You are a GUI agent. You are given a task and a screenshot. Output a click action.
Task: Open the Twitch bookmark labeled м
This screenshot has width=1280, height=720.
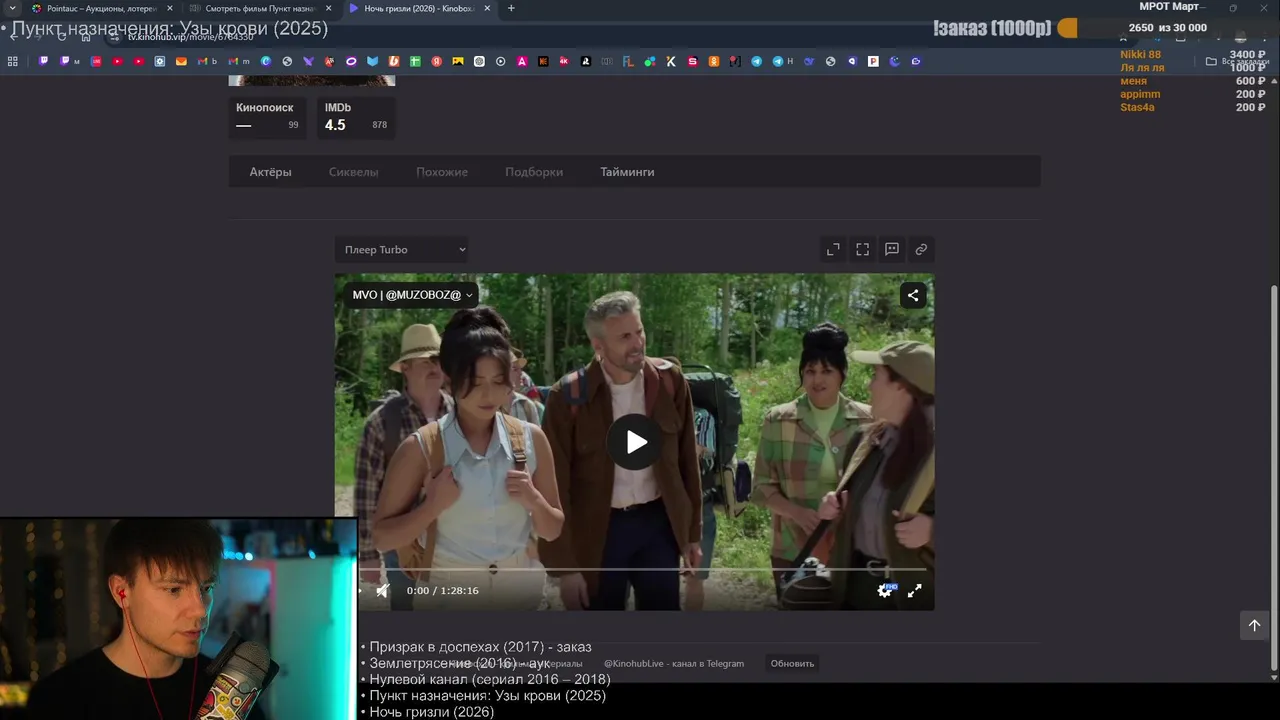[x=69, y=61]
